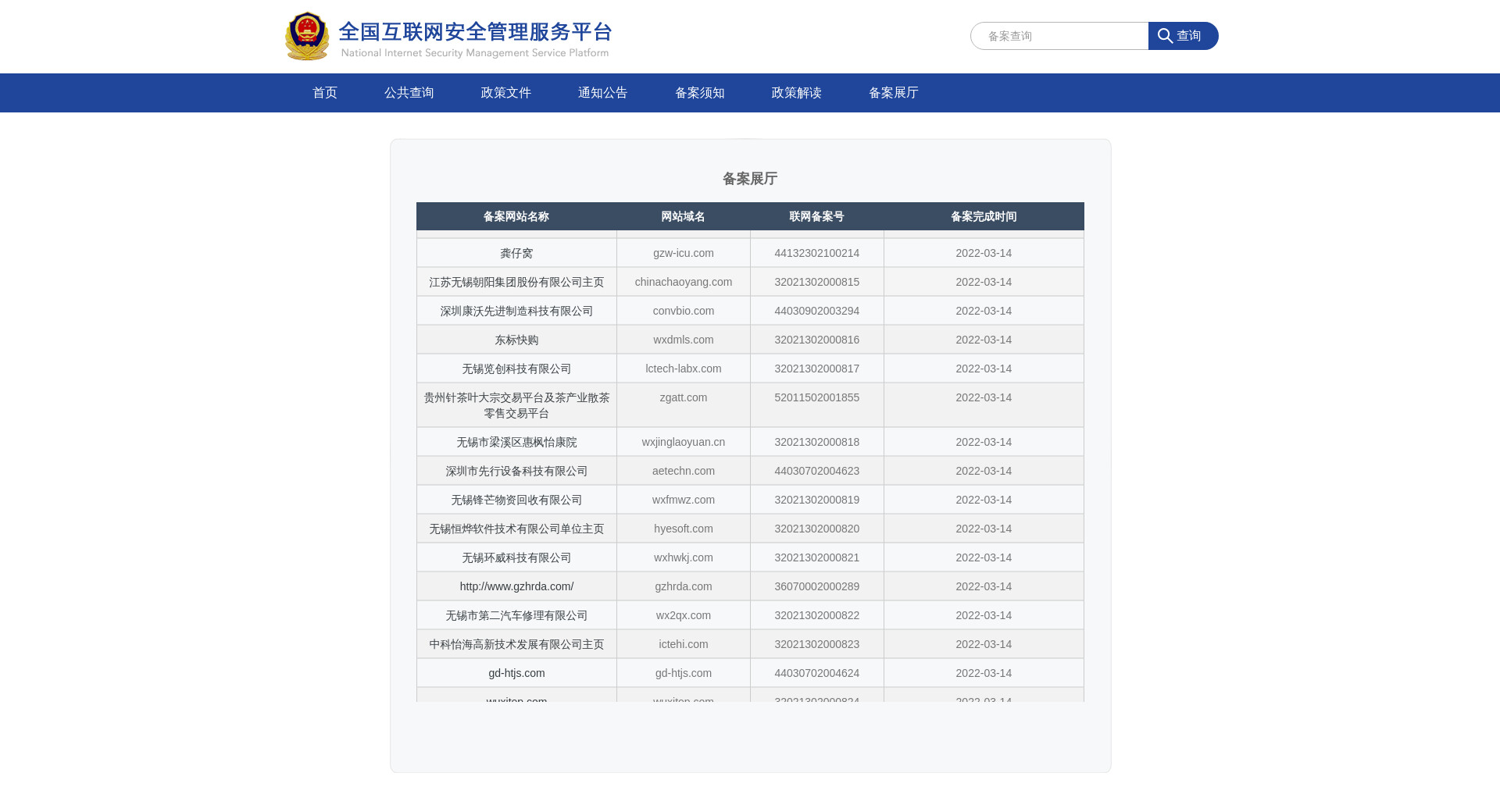
Task: Click the platform title 全国互联网安全管理服务平台
Action: pos(475,33)
